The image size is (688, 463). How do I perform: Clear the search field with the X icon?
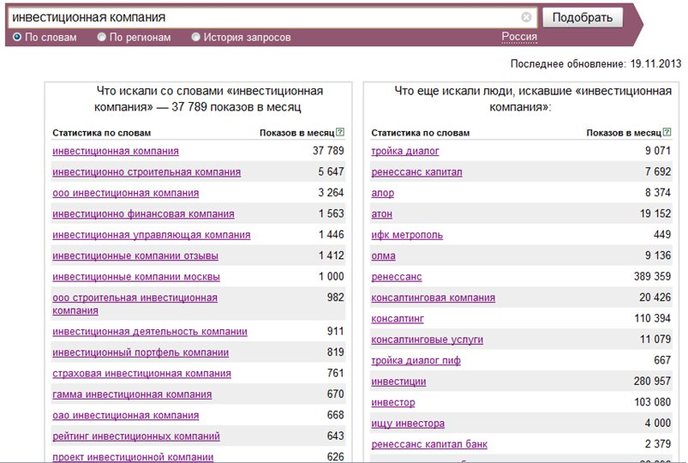pyautogui.click(x=526, y=17)
